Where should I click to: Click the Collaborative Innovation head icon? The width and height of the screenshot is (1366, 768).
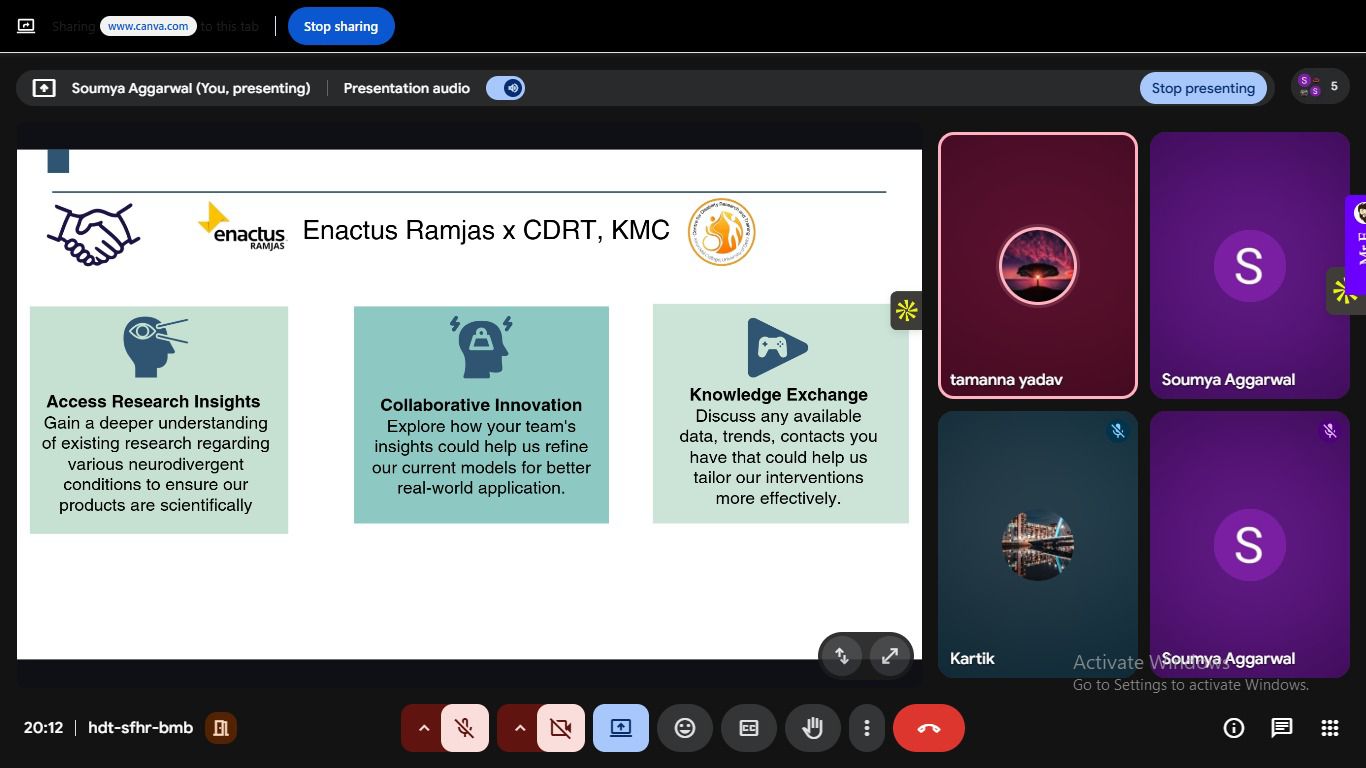pyautogui.click(x=481, y=346)
